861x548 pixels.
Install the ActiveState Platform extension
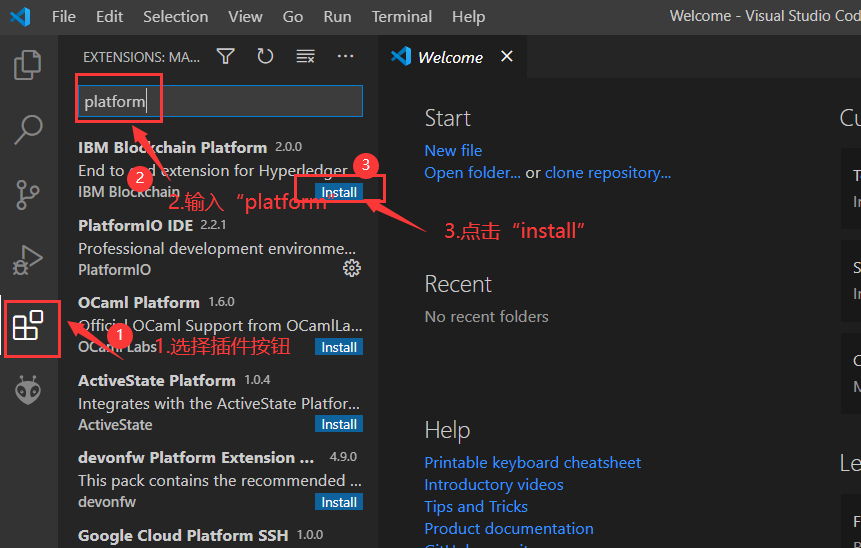point(339,424)
